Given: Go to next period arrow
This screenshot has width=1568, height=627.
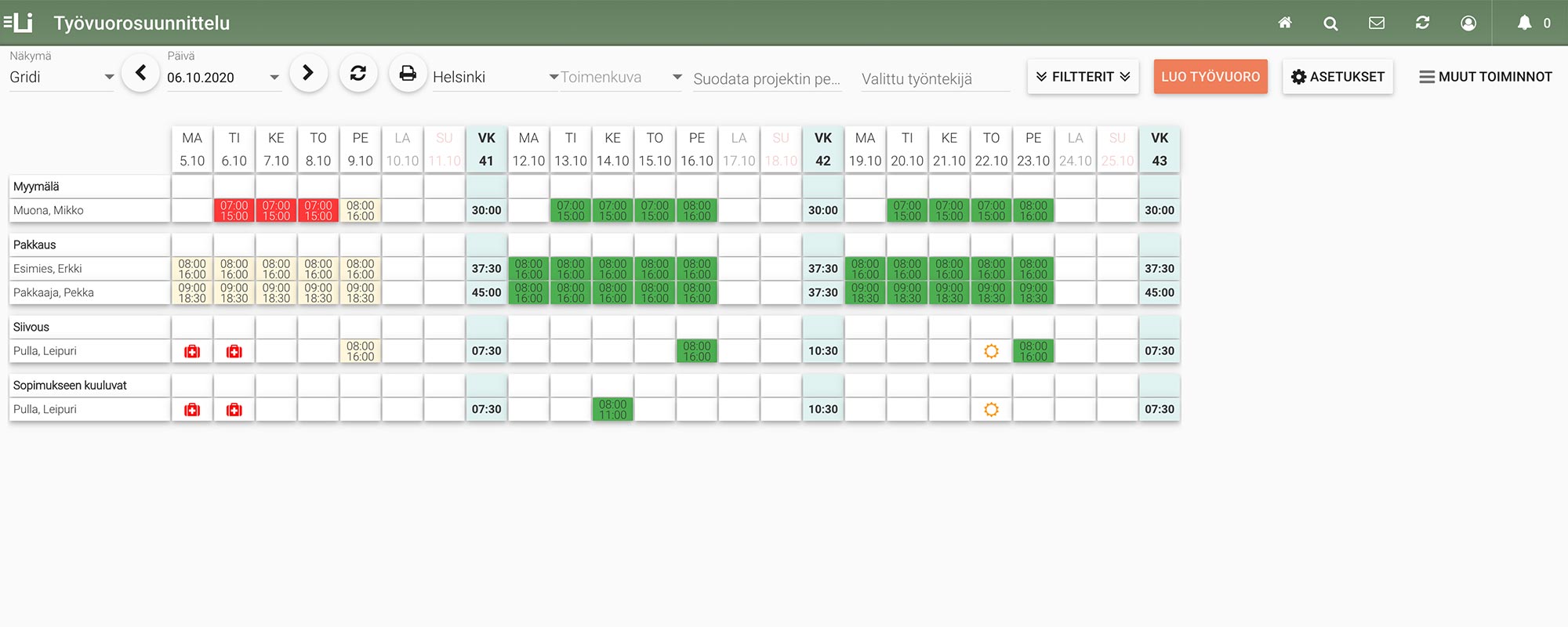Looking at the screenshot, I should tap(308, 74).
